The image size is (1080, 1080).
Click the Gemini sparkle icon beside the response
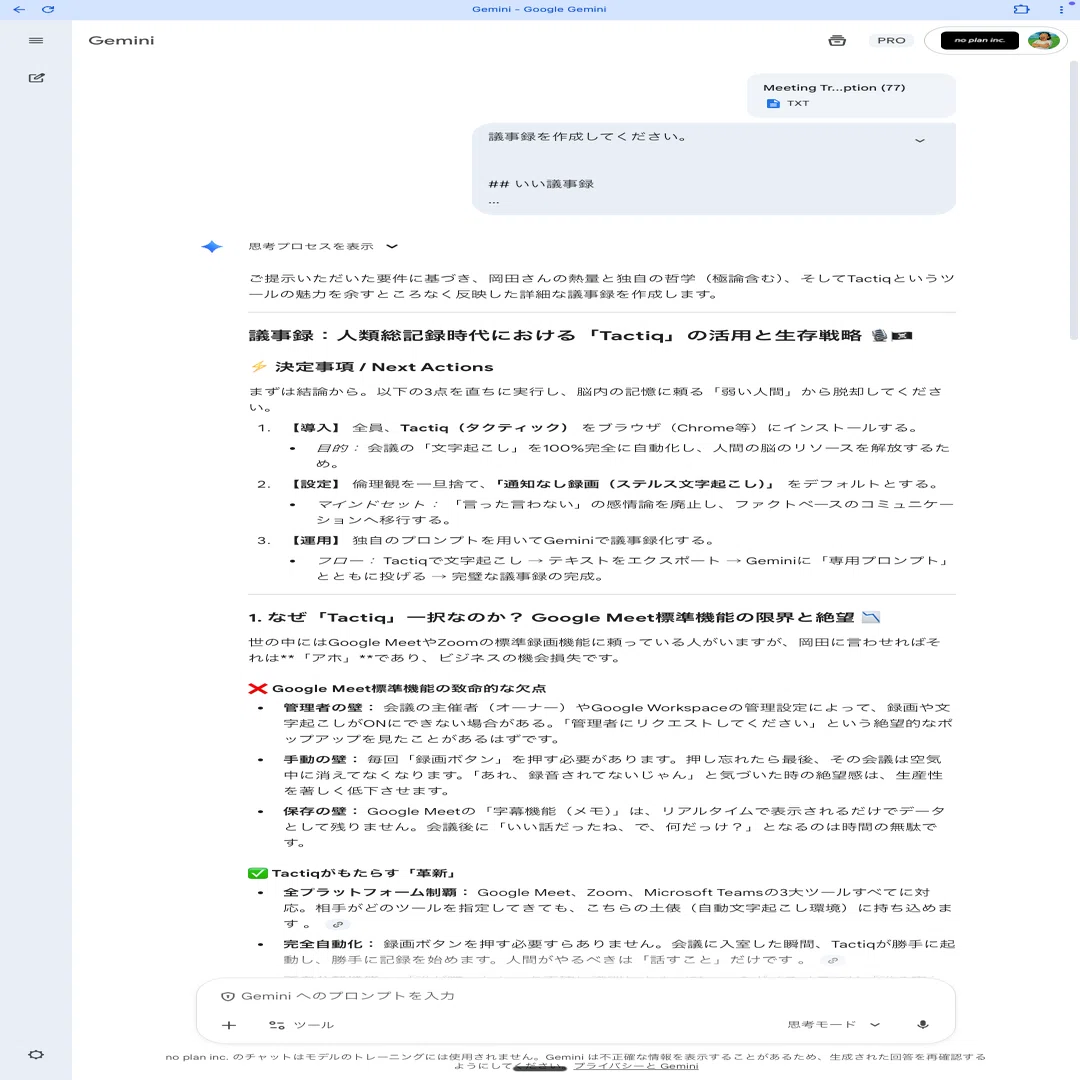tap(211, 247)
